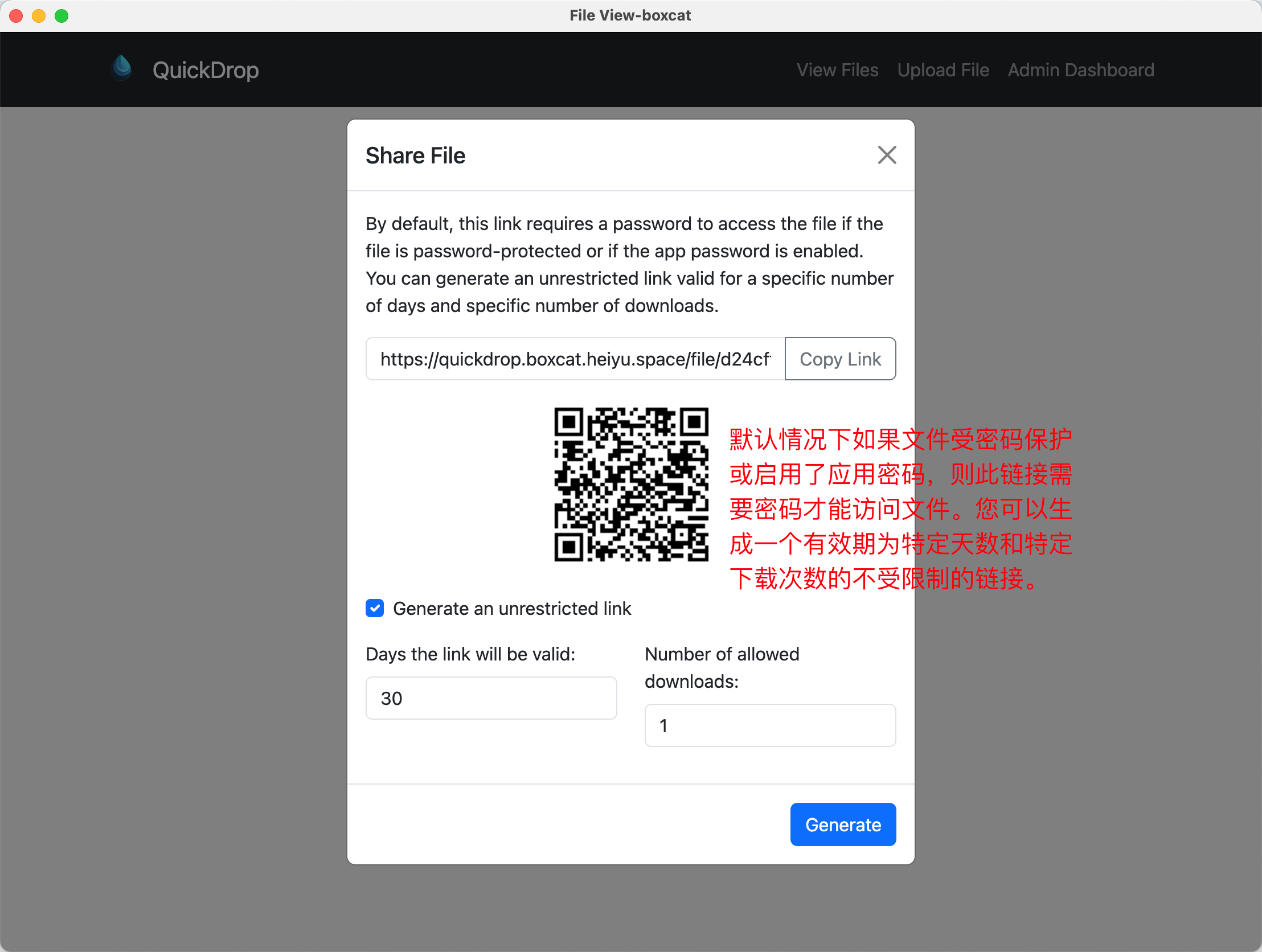This screenshot has height=952, width=1262.
Task: Click the QR code image
Action: [631, 485]
